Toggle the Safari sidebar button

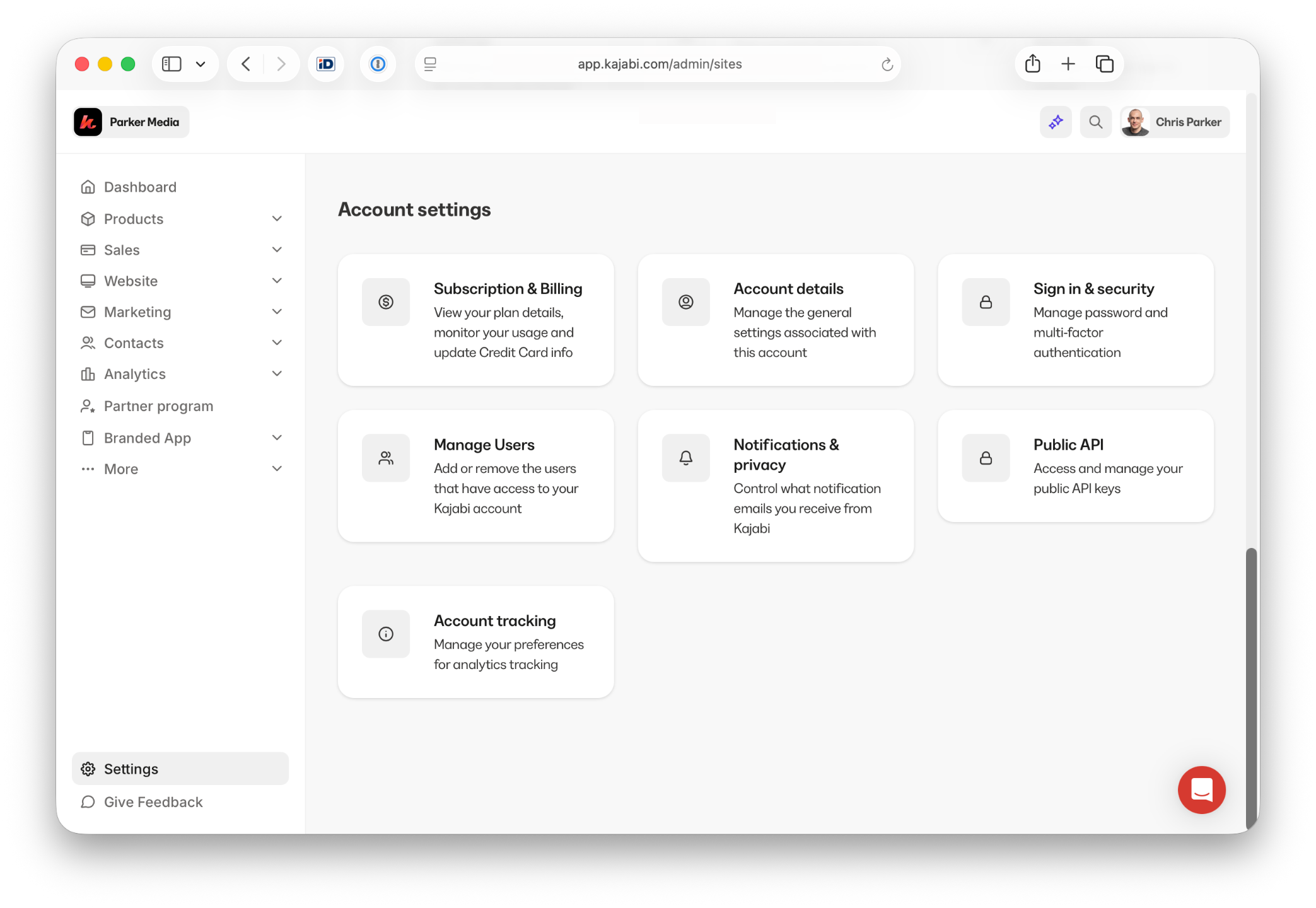172,64
